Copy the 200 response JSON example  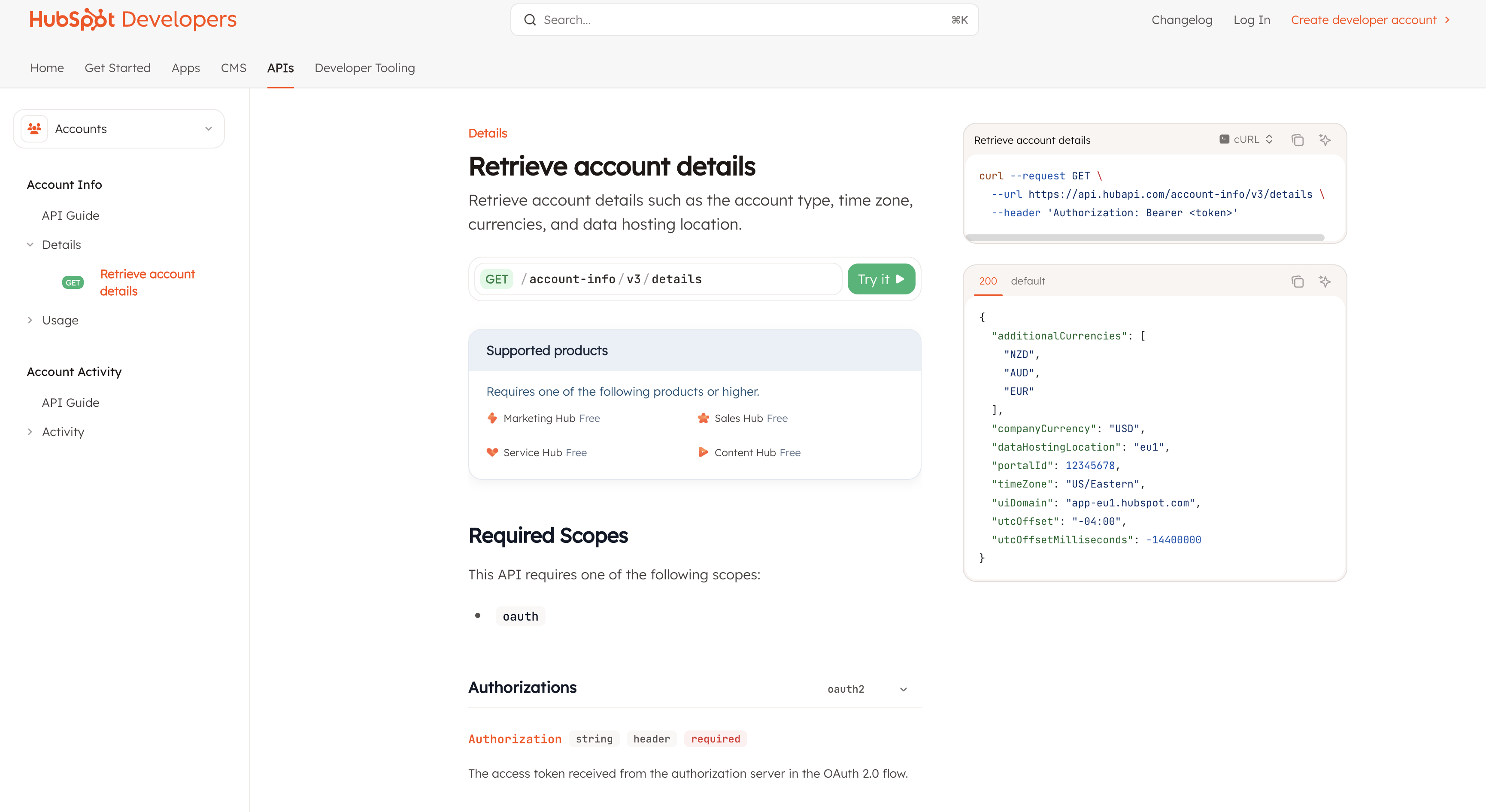[x=1297, y=282]
